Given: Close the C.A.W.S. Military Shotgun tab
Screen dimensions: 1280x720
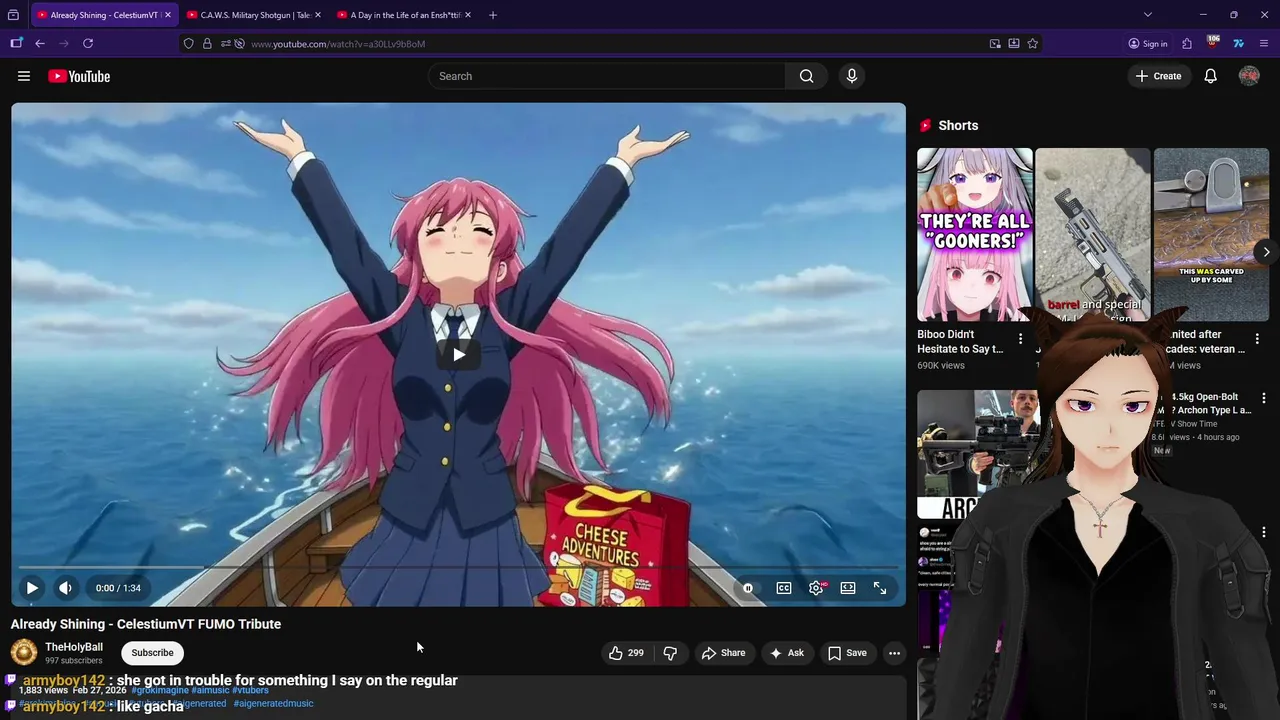Looking at the screenshot, I should (318, 15).
